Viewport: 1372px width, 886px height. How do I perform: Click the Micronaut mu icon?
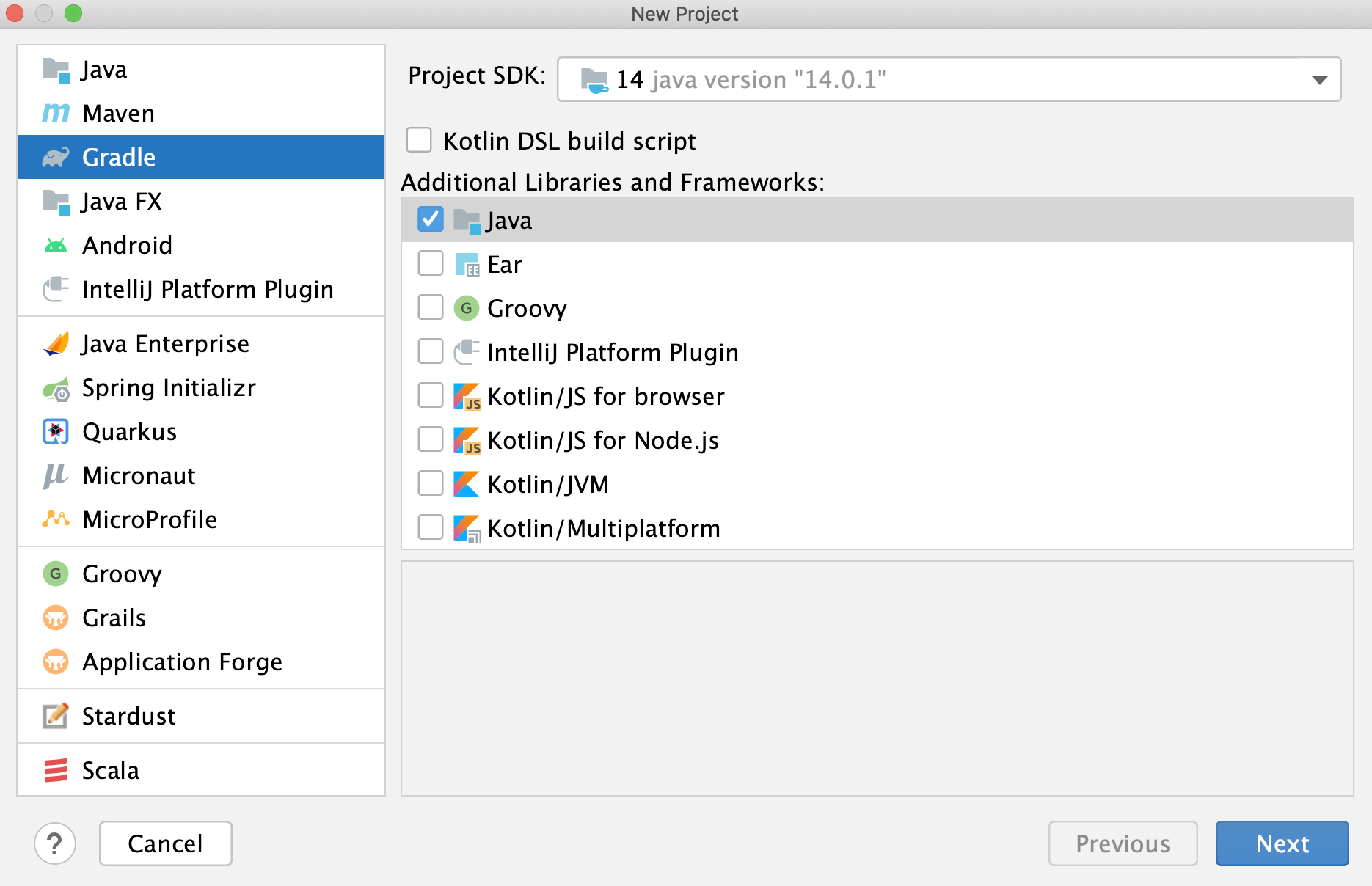coord(56,476)
